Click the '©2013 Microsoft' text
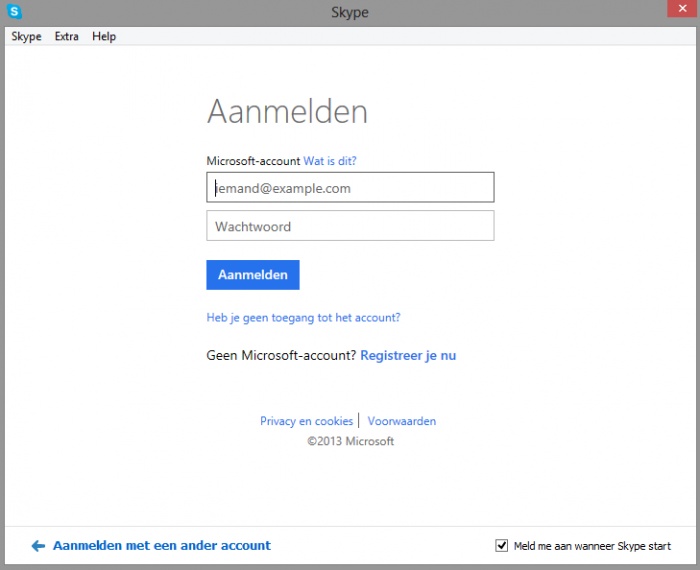This screenshot has width=700, height=570. click(x=350, y=441)
